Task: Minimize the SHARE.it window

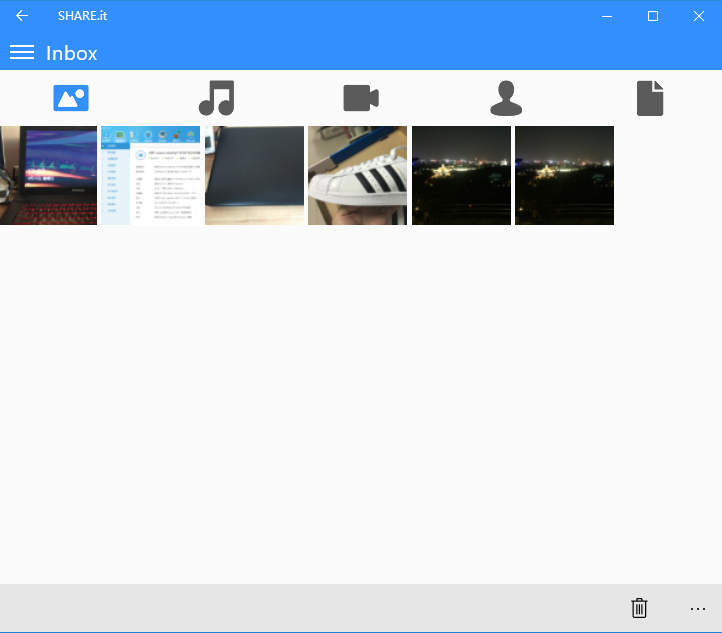Action: 607,16
